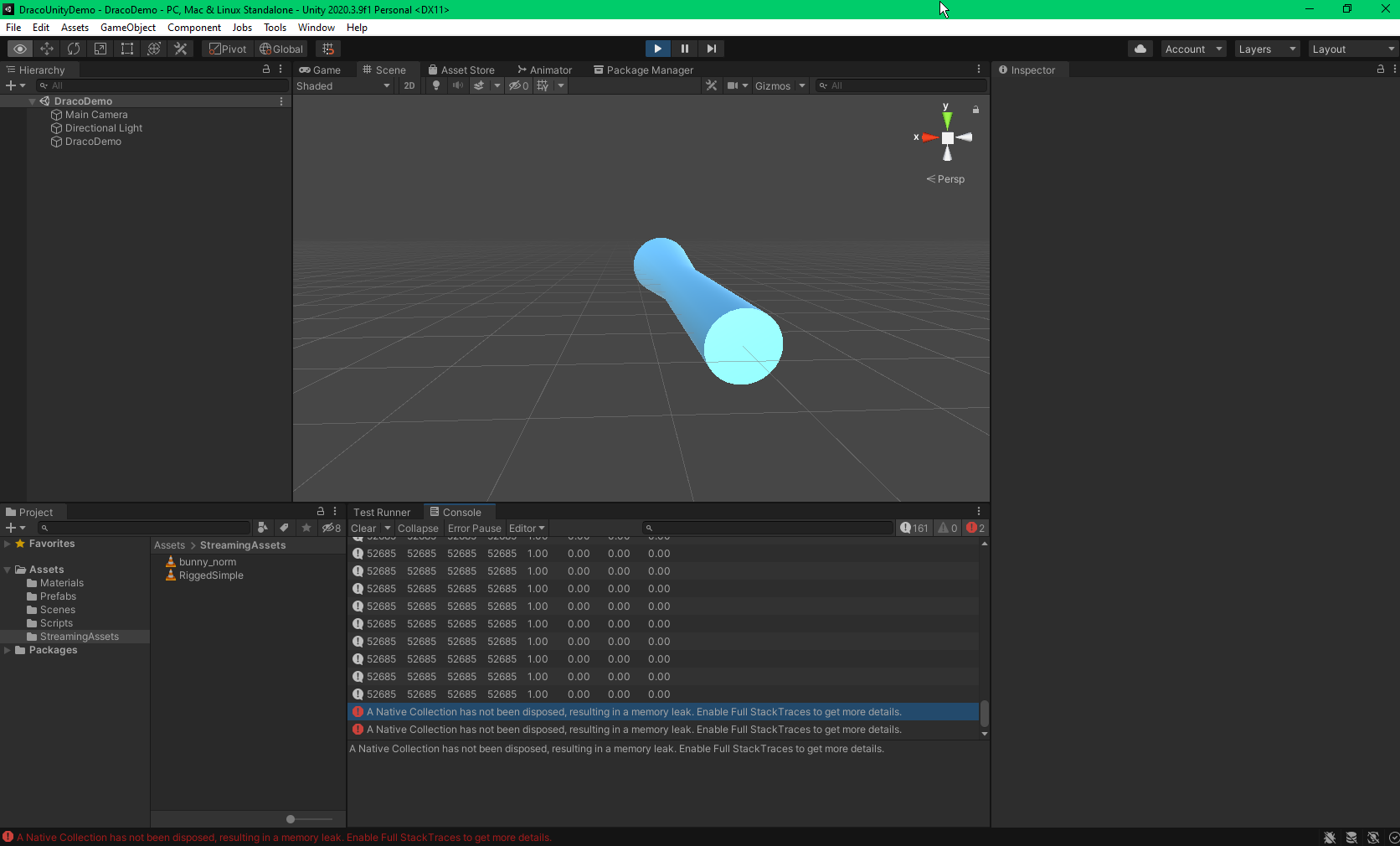The image size is (1400, 846).
Task: Click search by type icon in Project
Action: pos(263,528)
